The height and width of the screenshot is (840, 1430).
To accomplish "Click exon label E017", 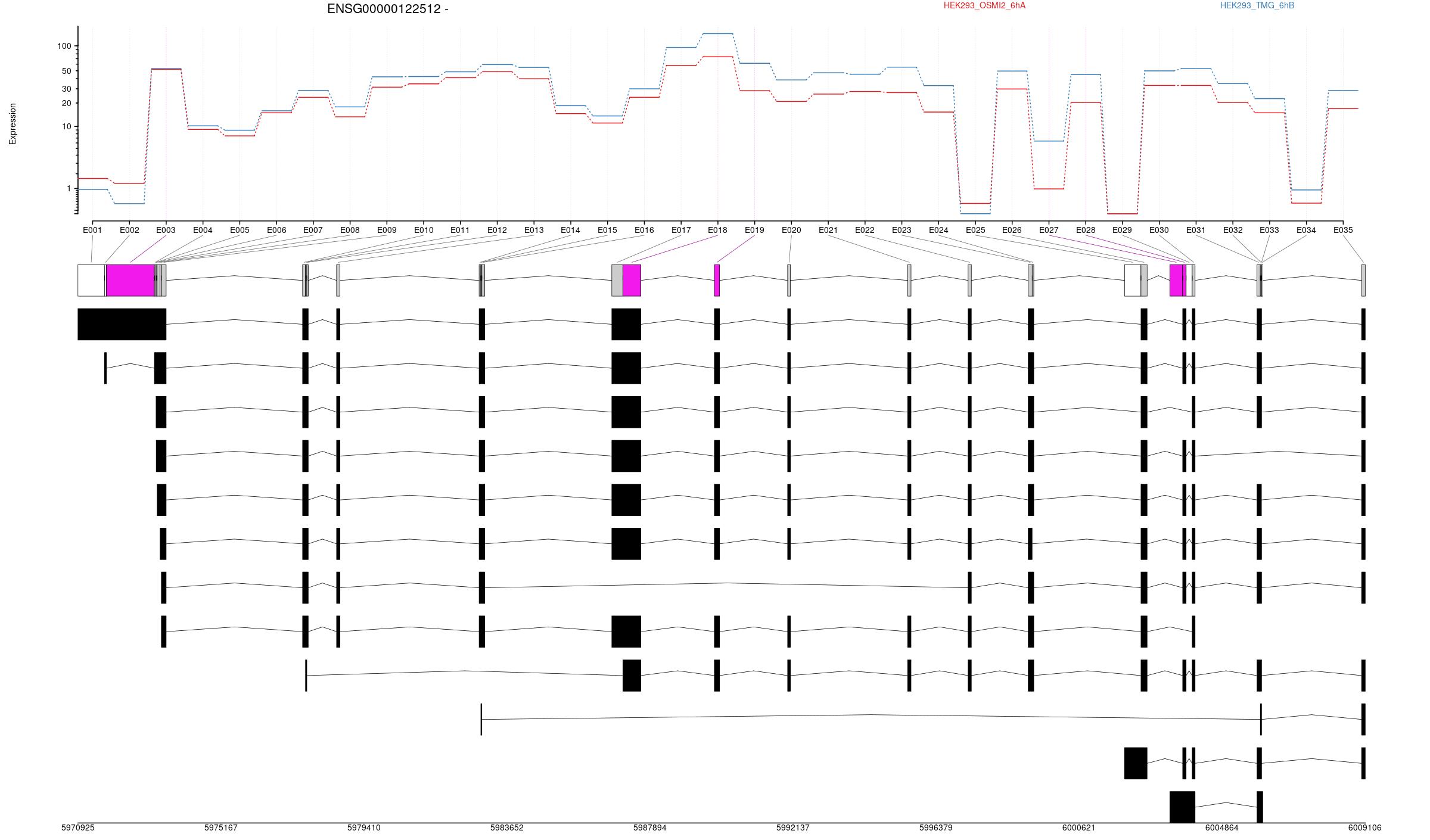I will pyautogui.click(x=681, y=230).
